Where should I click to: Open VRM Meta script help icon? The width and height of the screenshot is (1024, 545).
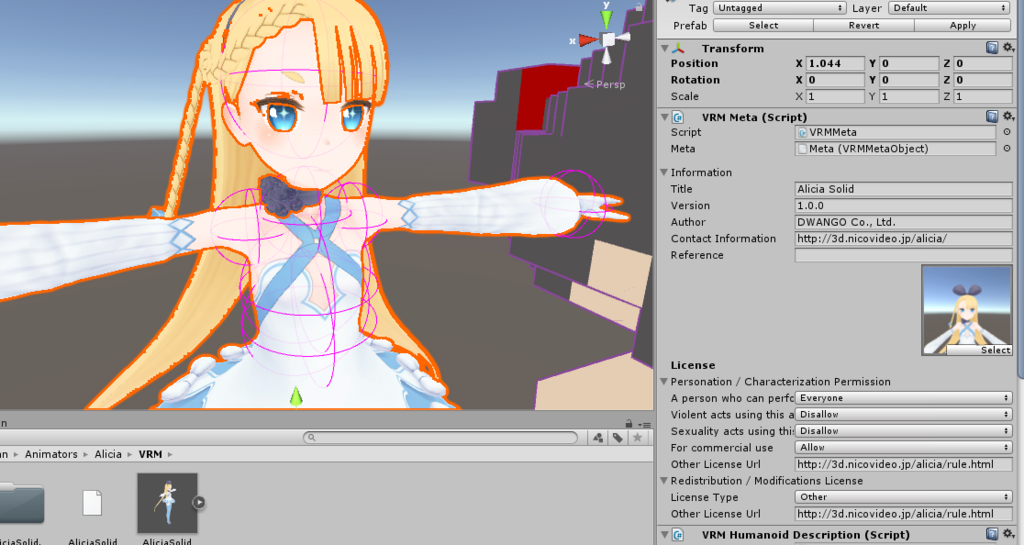coord(991,117)
